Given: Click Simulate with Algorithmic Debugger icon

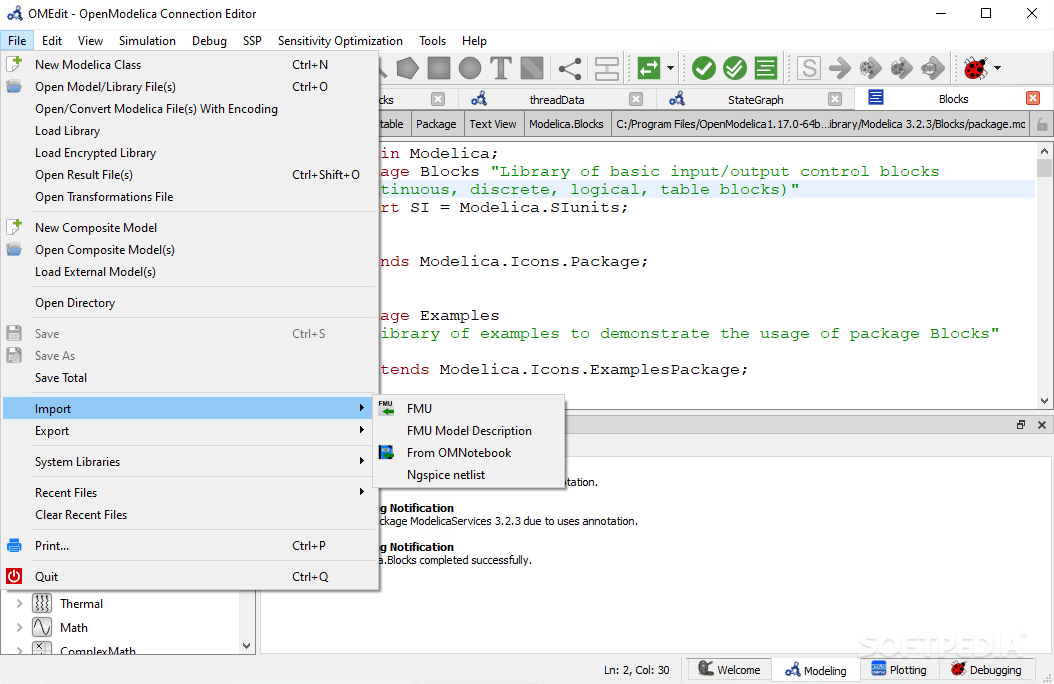Looking at the screenshot, I should pos(901,68).
